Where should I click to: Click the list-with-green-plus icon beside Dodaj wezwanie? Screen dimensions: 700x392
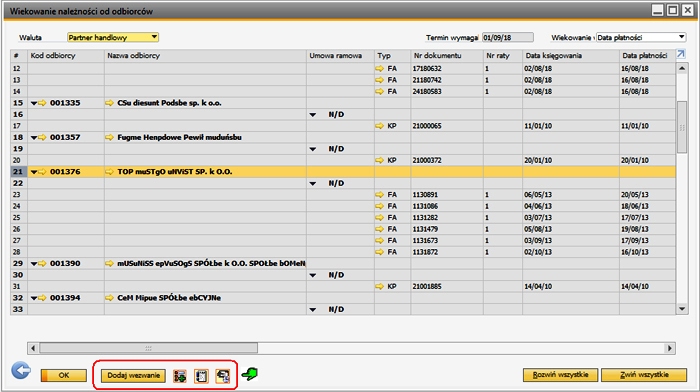coord(180,376)
